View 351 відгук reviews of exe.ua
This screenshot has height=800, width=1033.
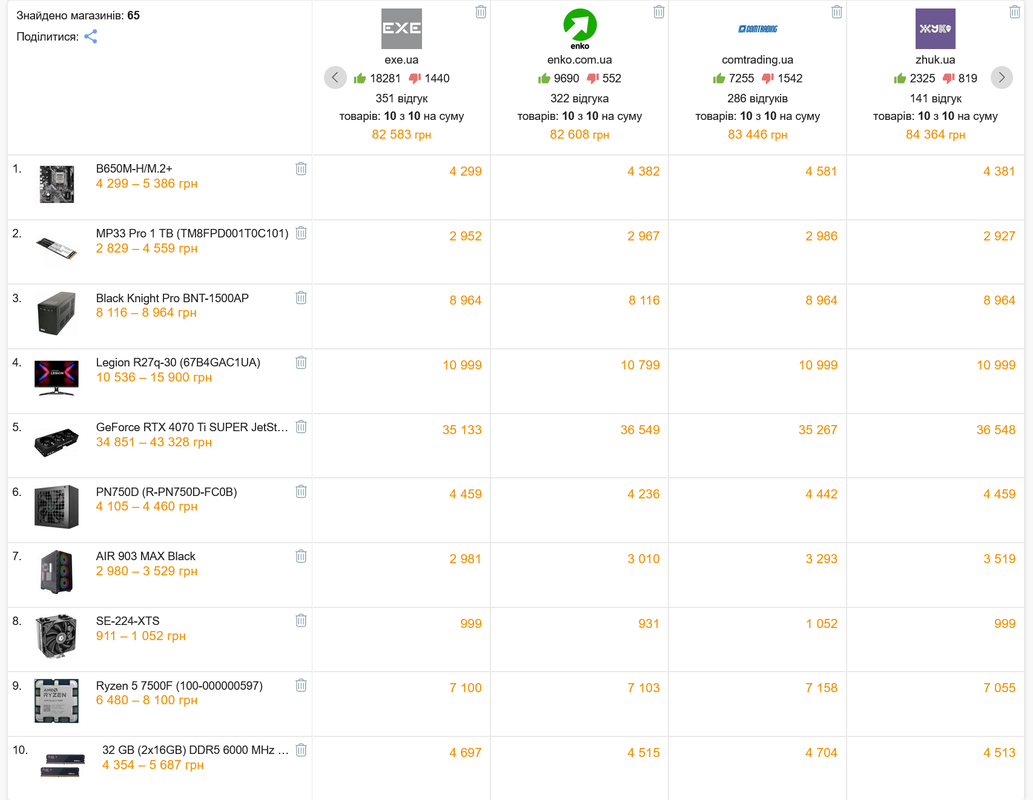click(x=401, y=98)
